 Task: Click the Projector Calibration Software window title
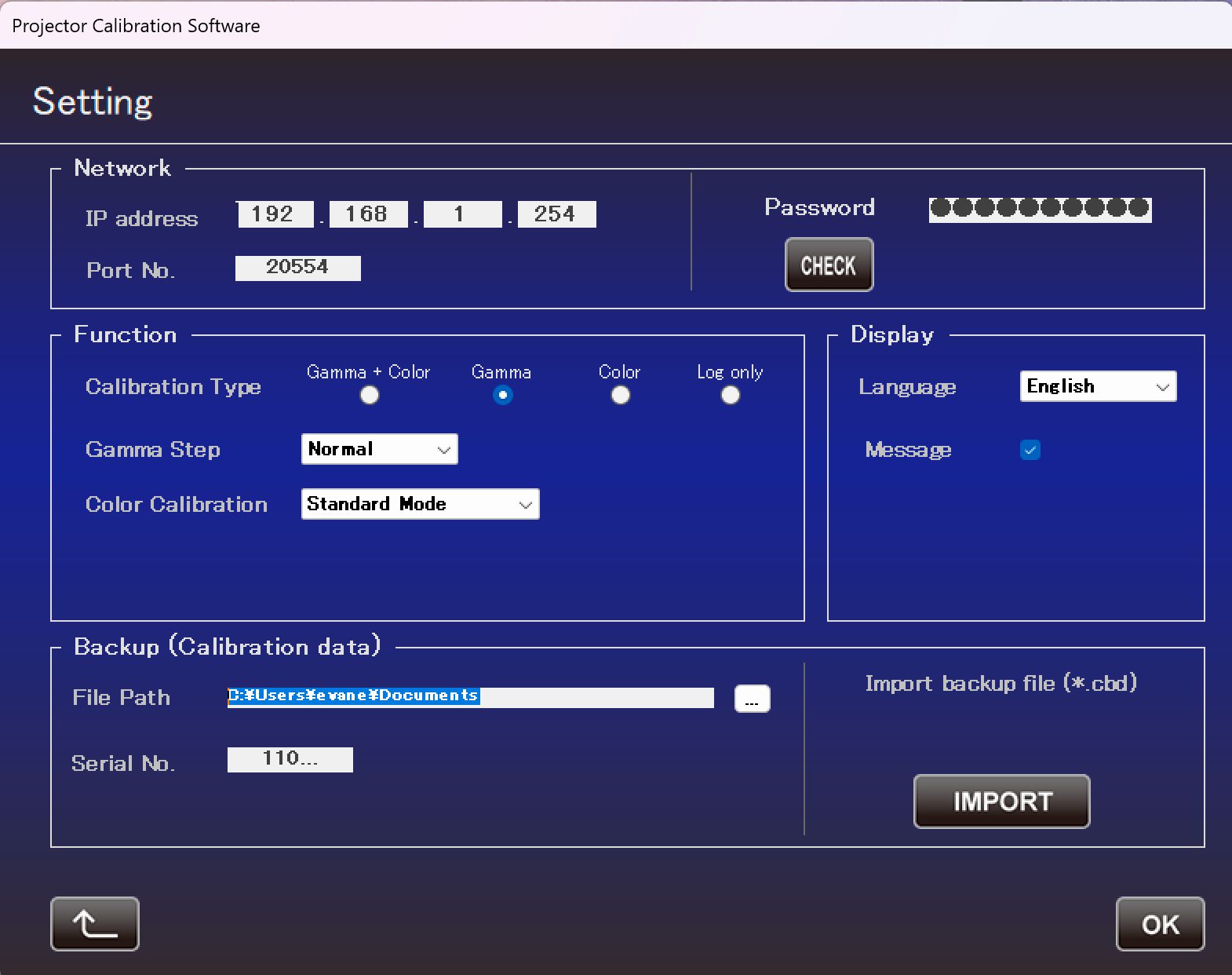136,26
